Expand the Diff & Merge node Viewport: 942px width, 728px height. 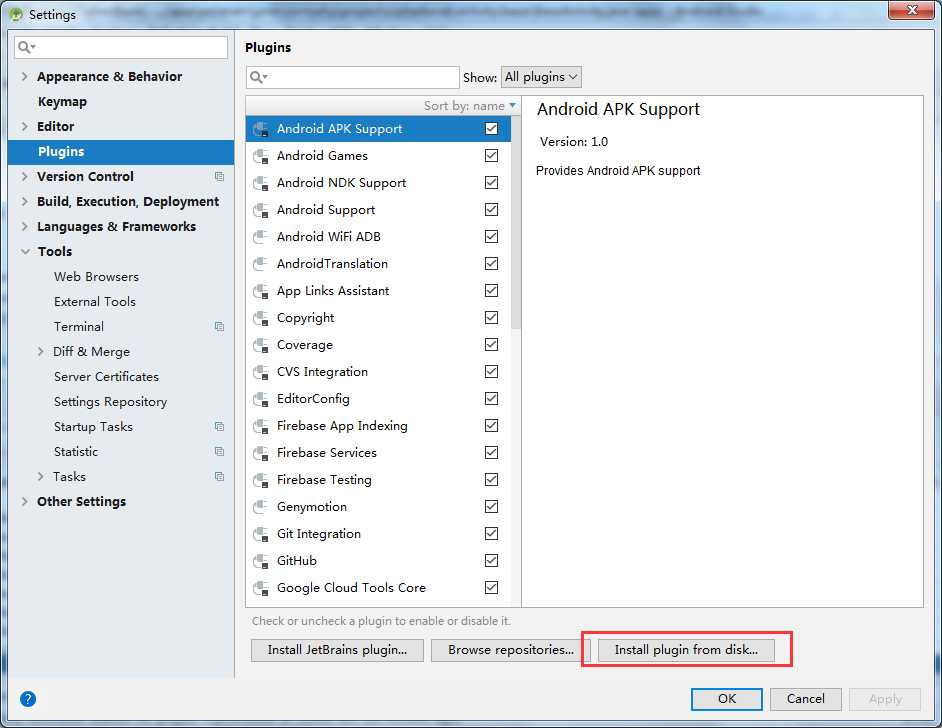40,351
